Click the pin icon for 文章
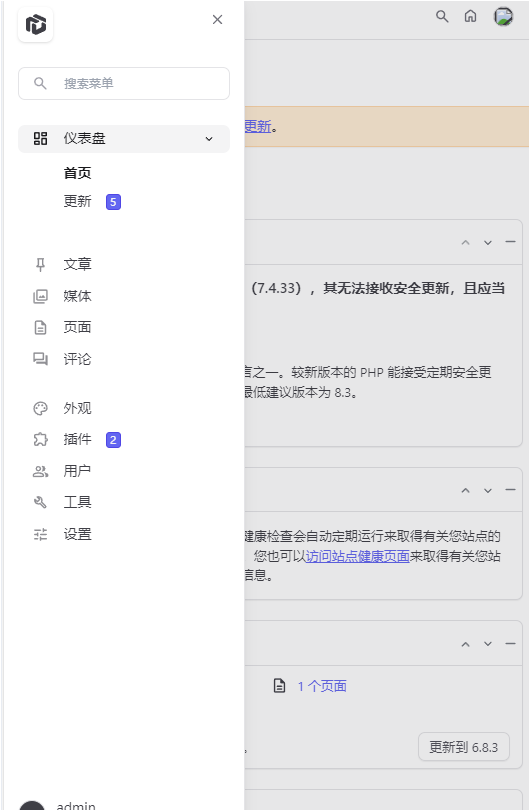Viewport: 529px width, 810px height. click(40, 264)
